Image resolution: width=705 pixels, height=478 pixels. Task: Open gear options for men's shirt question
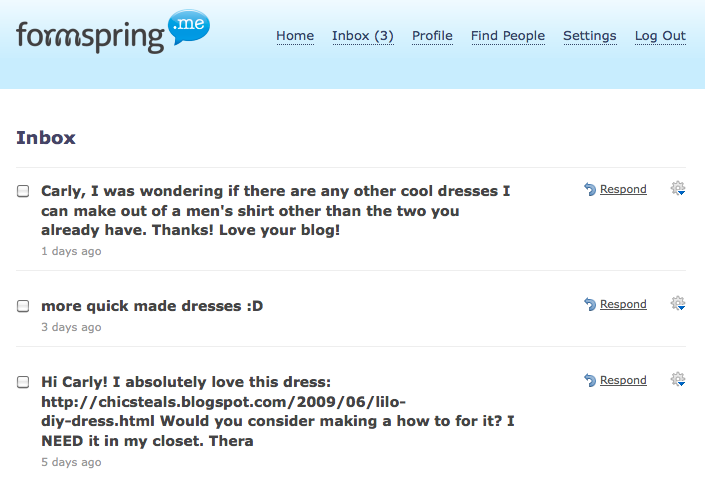[678, 188]
